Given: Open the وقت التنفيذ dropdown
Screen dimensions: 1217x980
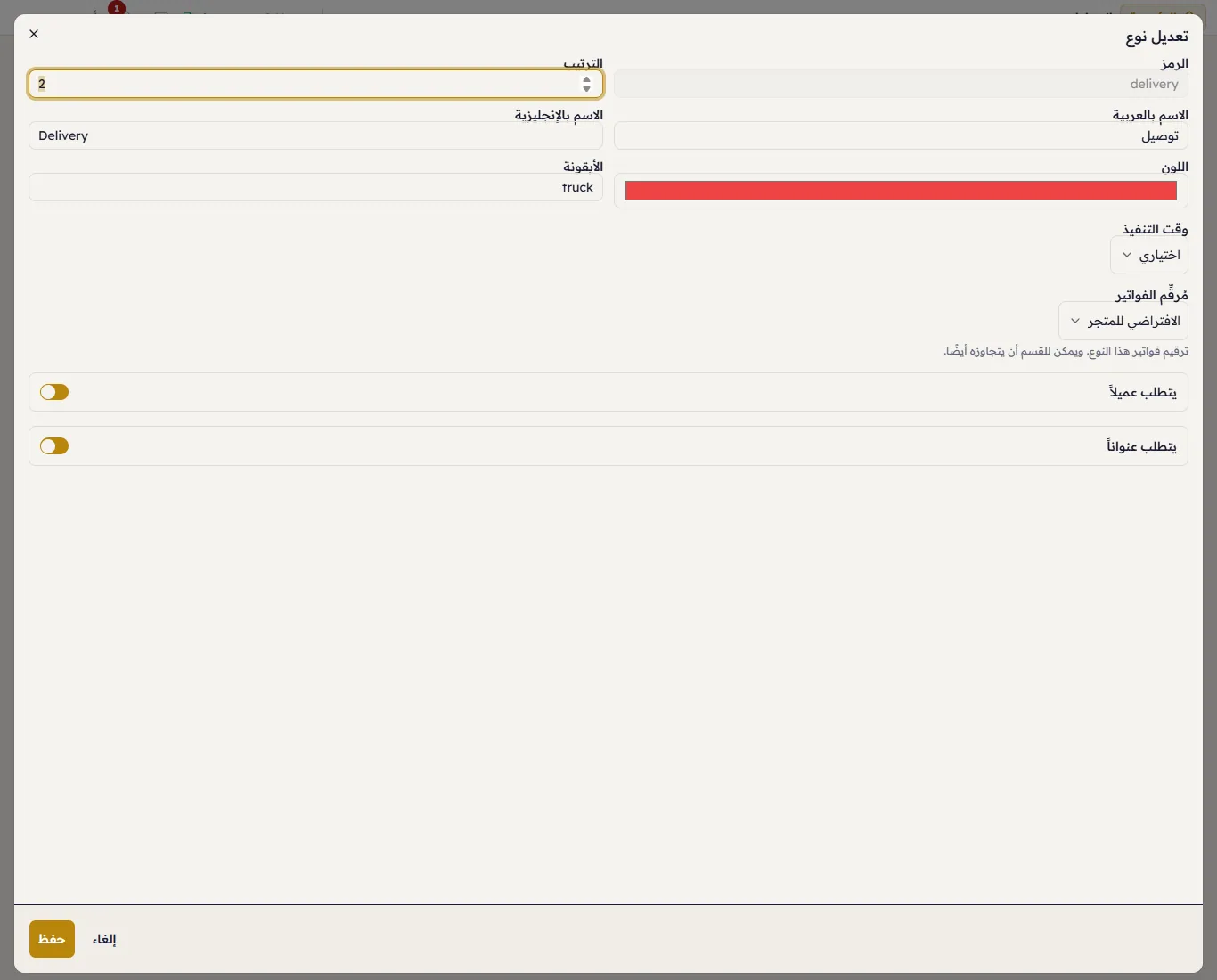Looking at the screenshot, I should 1149,255.
